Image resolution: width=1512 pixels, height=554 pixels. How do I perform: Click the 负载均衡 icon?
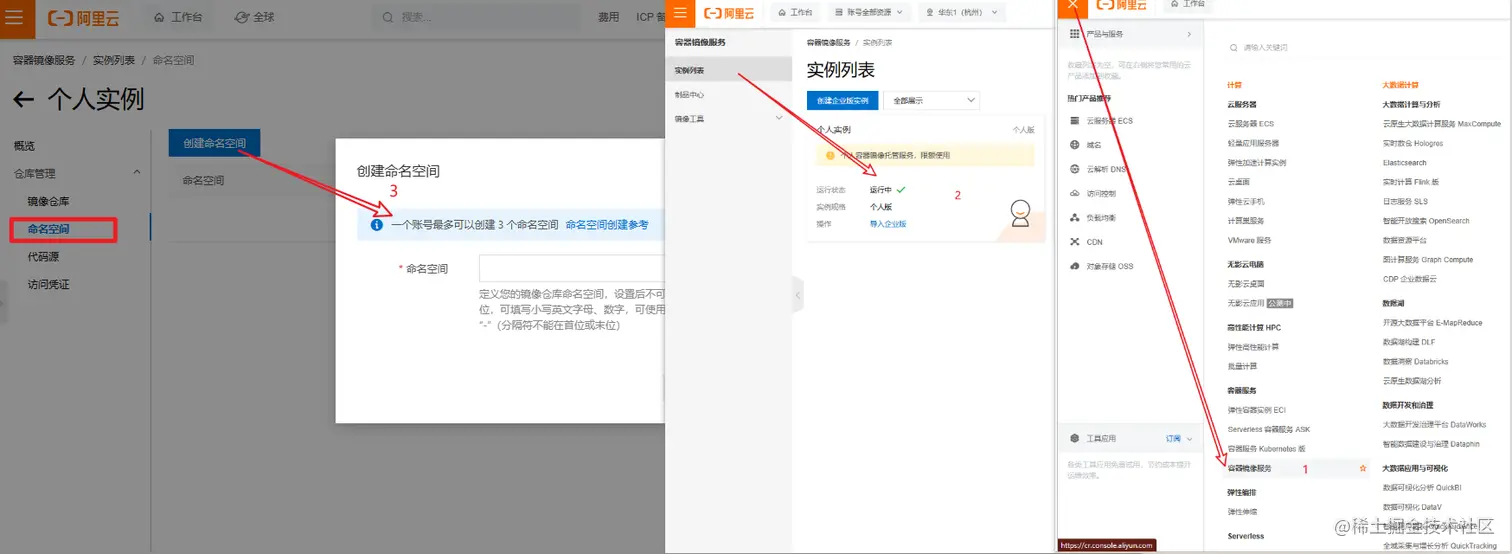pyautogui.click(x=1074, y=217)
